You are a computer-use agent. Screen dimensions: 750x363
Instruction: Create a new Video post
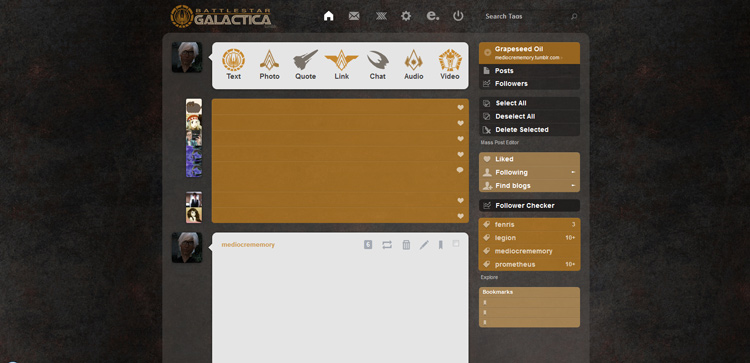[x=450, y=65]
